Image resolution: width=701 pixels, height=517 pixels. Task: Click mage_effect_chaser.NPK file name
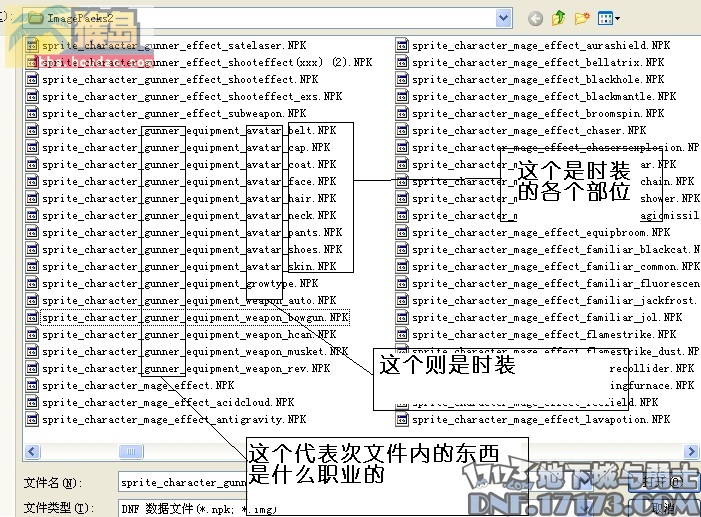(529, 130)
